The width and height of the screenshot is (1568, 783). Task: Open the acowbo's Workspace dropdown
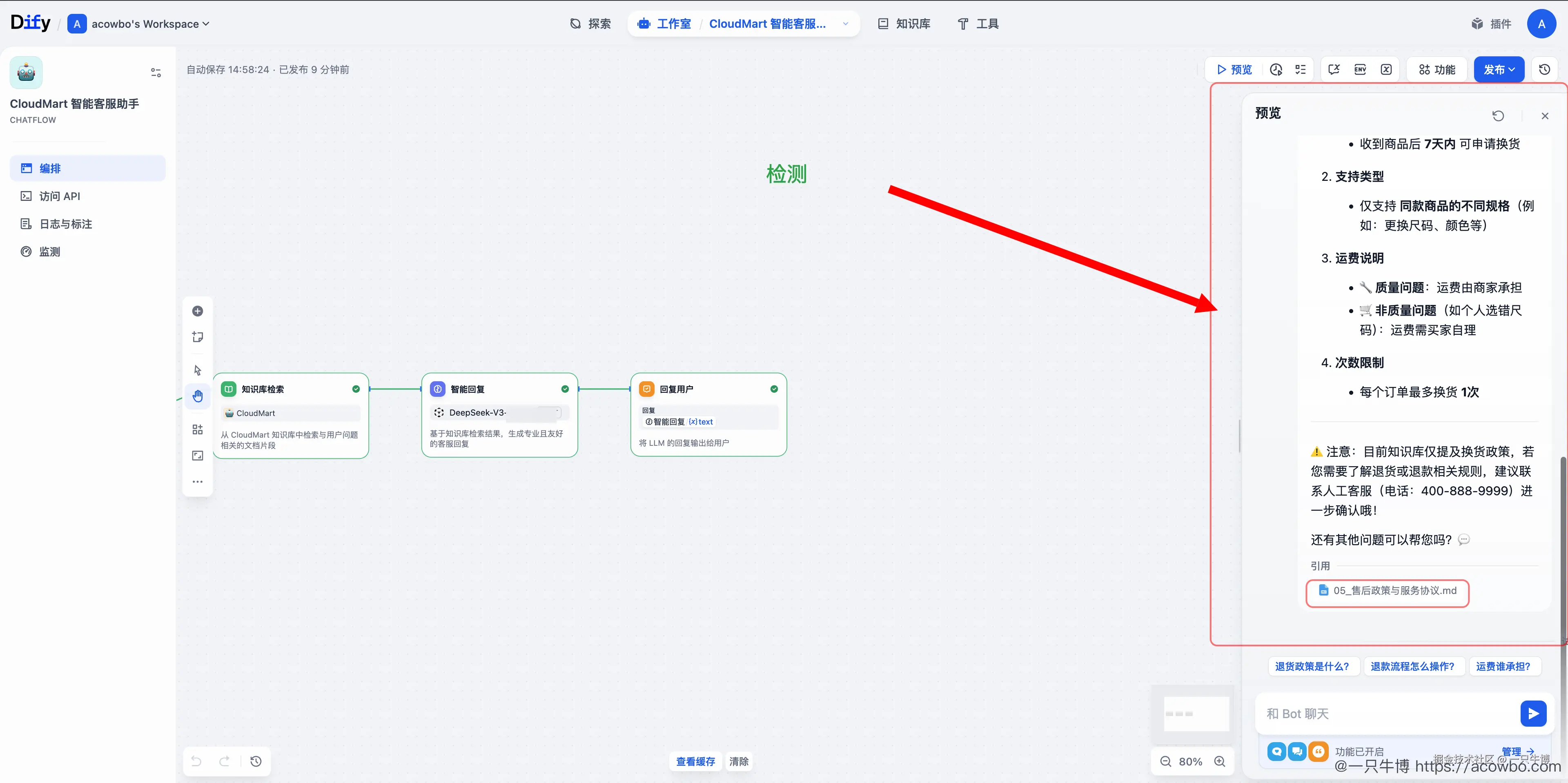point(139,24)
